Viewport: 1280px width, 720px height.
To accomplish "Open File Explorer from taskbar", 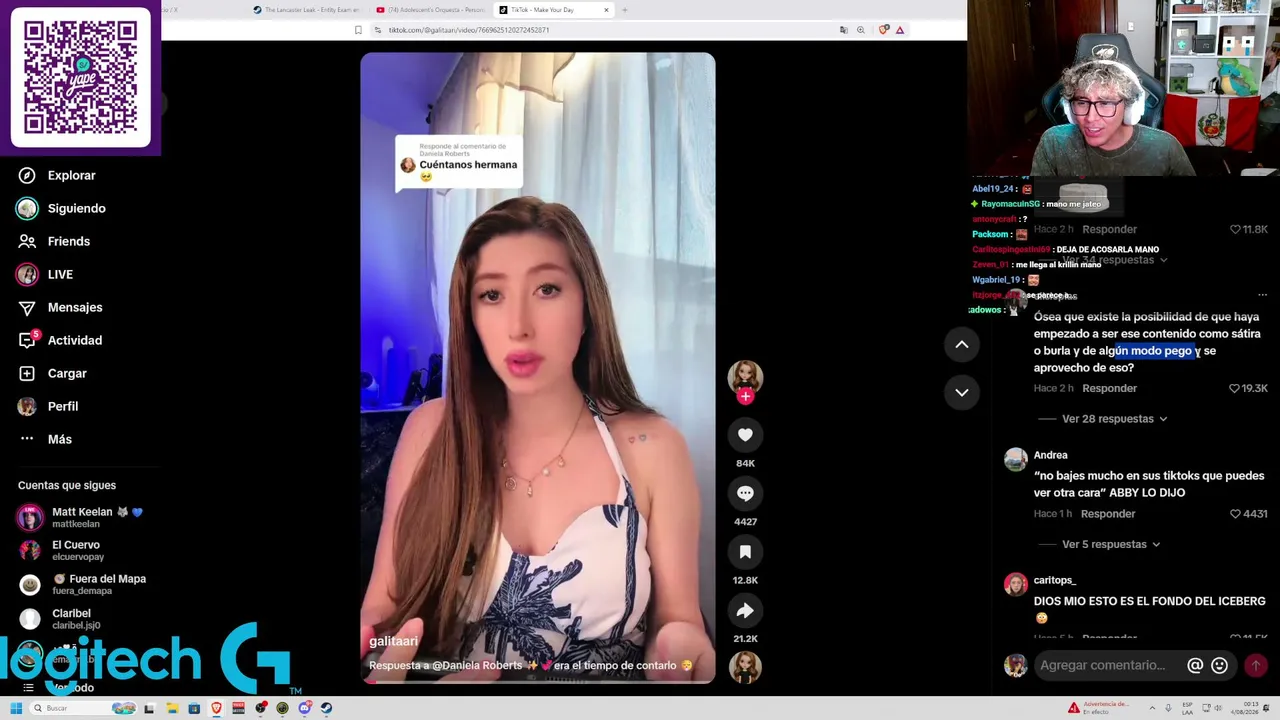I will tap(172, 709).
